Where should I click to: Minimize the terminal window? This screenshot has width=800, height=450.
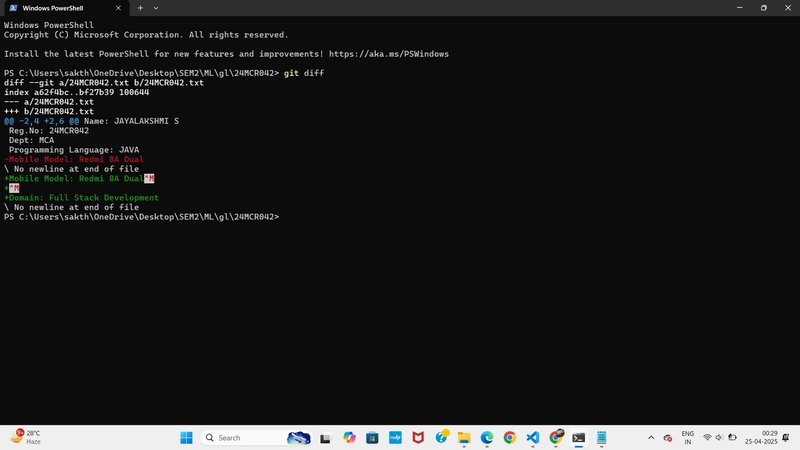tap(740, 8)
